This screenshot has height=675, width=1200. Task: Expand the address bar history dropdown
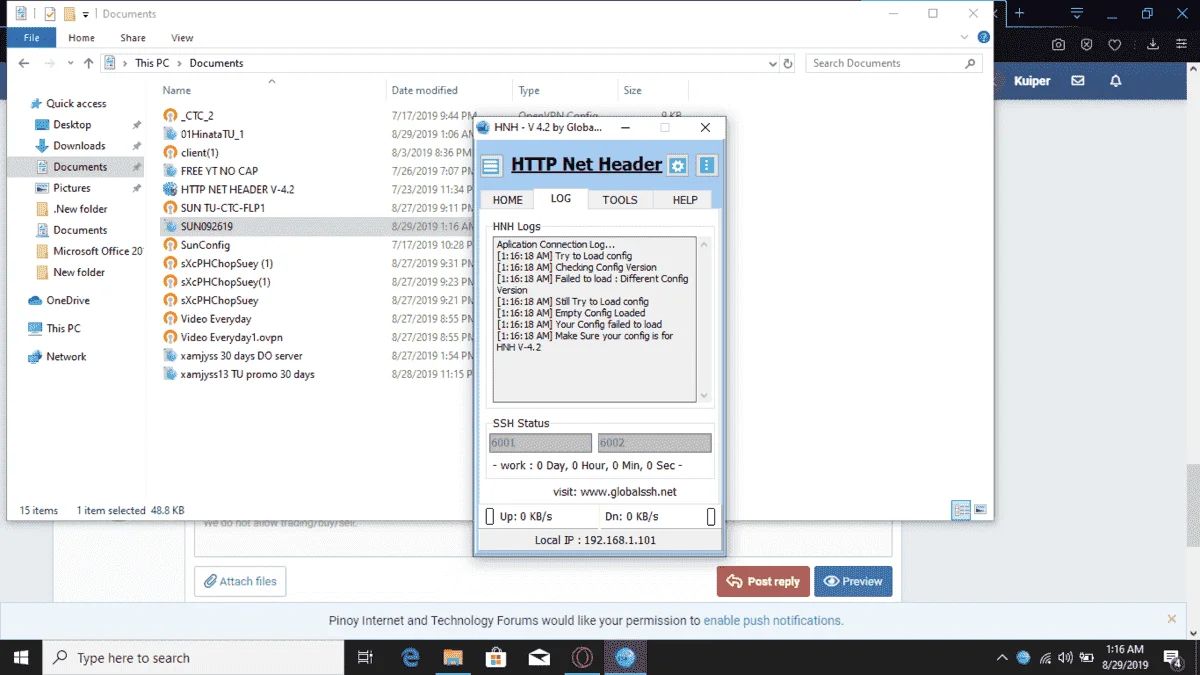(x=771, y=63)
